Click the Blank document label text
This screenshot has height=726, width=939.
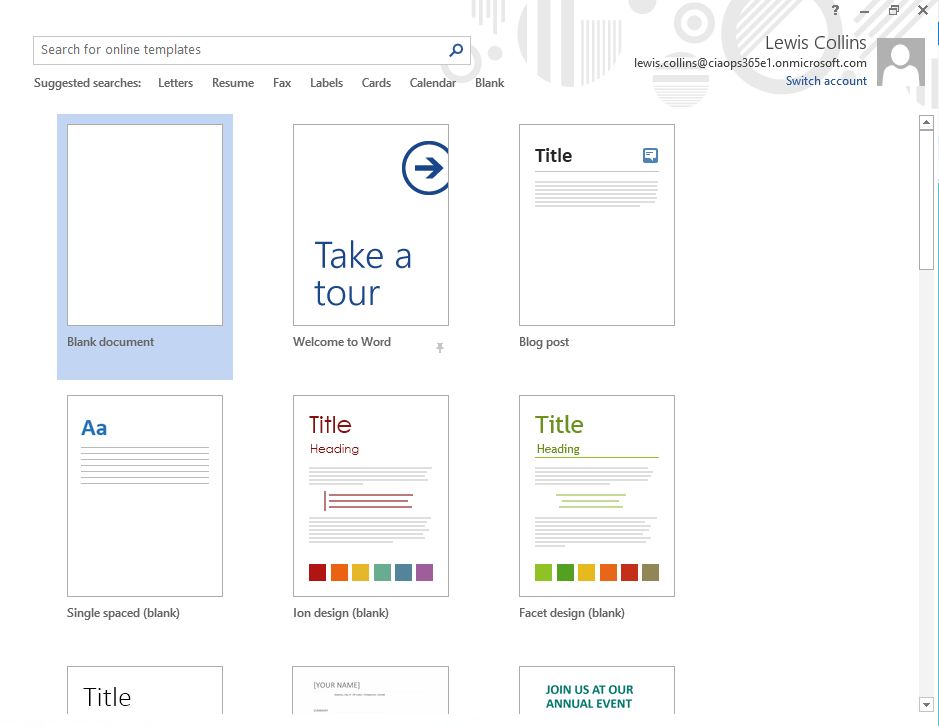click(111, 342)
